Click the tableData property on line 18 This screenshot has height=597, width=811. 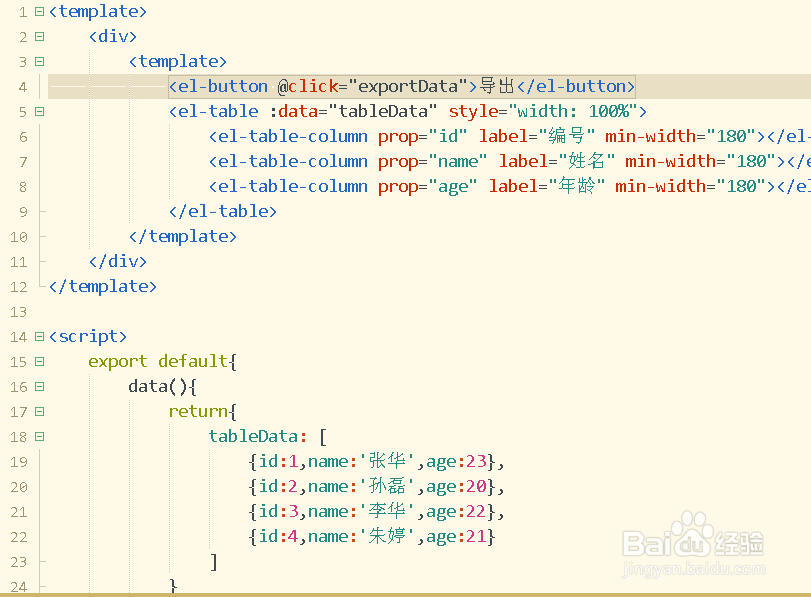tap(253, 436)
